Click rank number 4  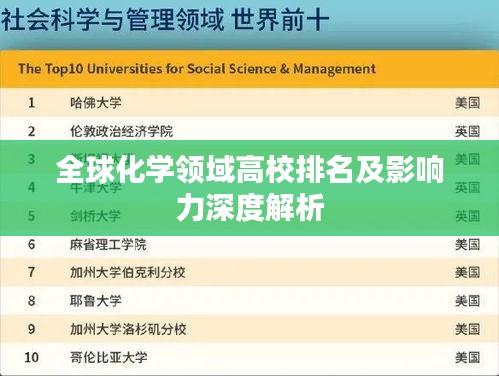click(x=32, y=187)
